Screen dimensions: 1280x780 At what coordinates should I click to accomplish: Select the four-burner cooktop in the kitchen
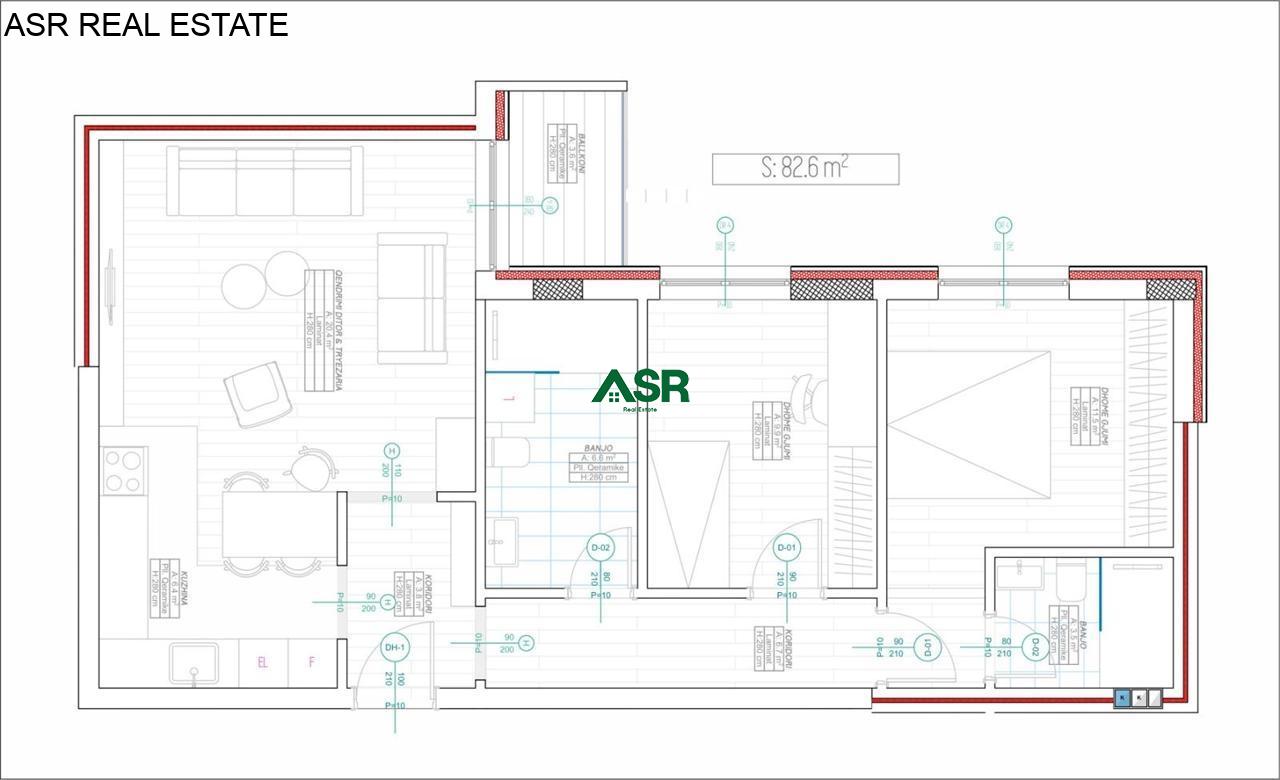coord(124,470)
